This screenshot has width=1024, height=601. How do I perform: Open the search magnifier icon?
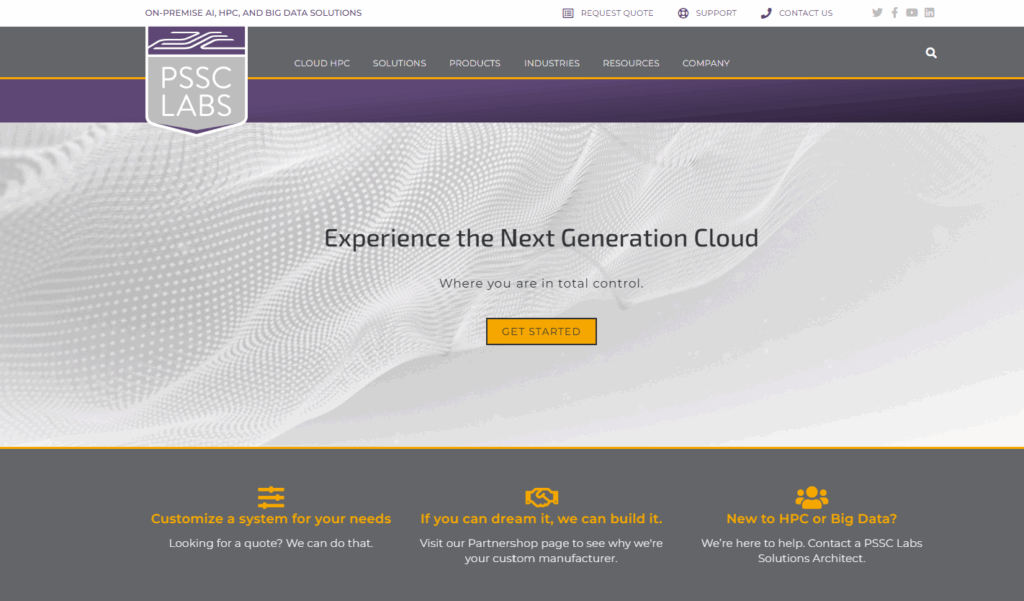coord(931,53)
